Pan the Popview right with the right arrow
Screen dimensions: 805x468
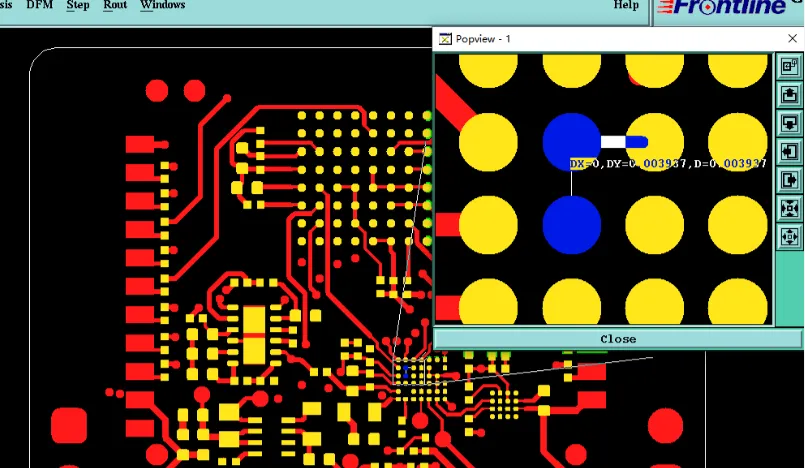point(789,180)
